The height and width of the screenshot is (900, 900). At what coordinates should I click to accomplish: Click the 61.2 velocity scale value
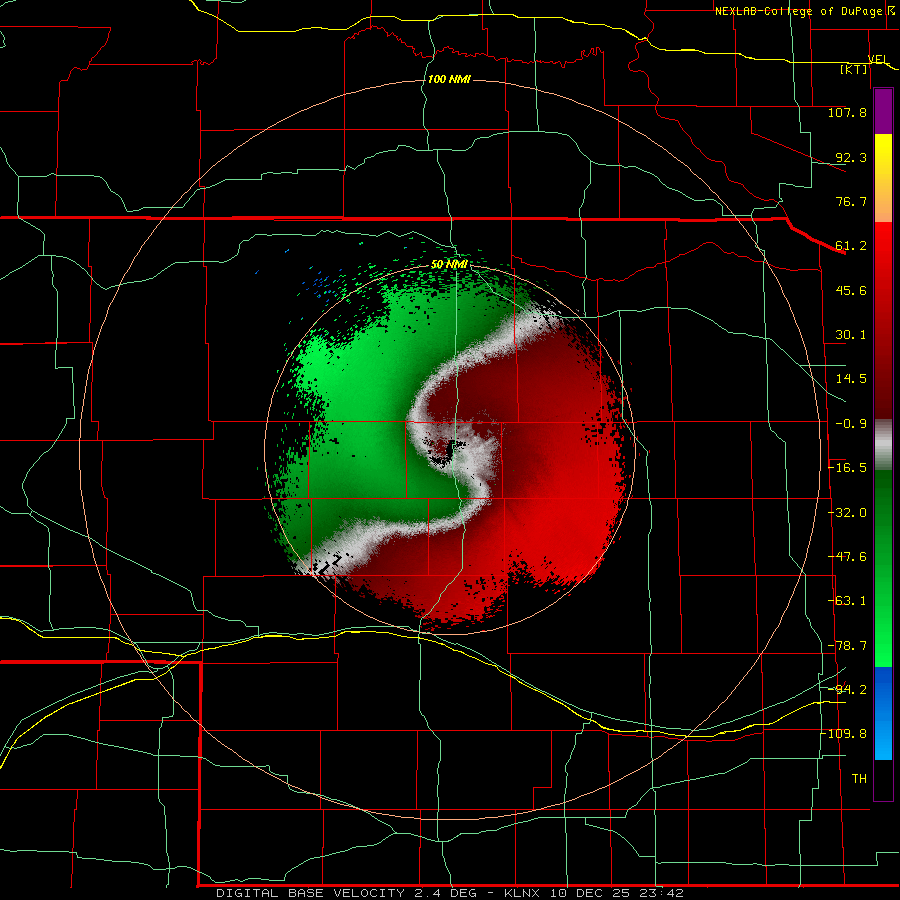[x=851, y=246]
